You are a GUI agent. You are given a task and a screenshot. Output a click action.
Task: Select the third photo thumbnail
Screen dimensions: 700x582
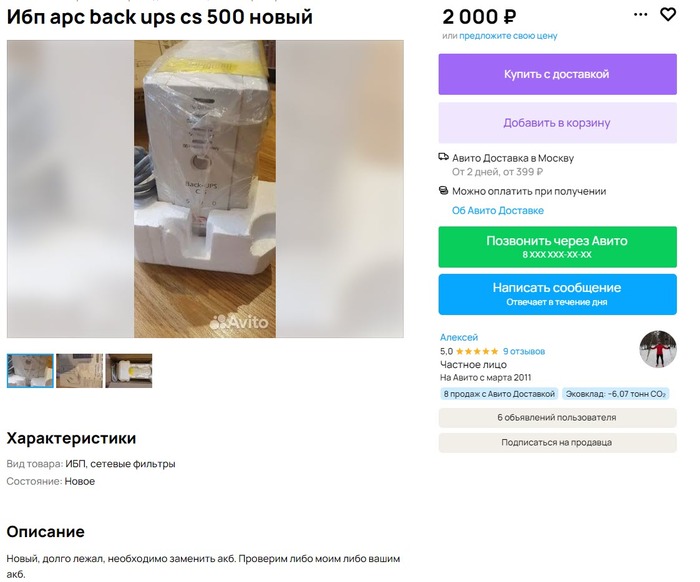(129, 371)
